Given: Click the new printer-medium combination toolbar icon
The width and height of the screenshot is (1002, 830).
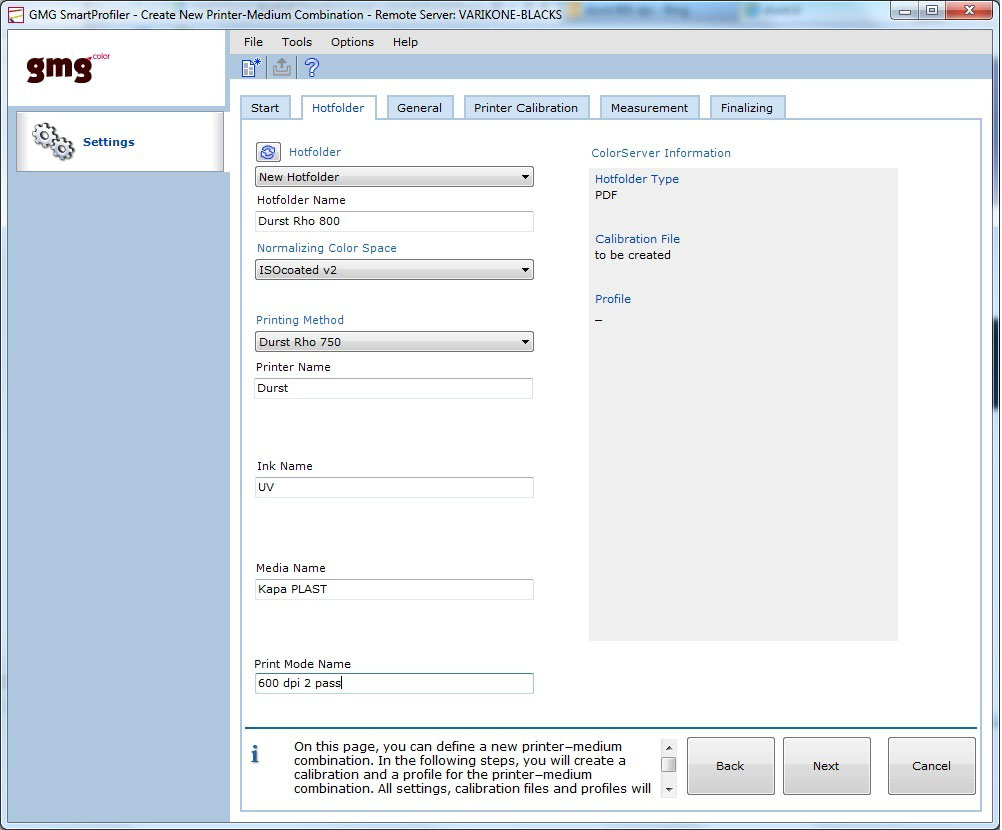Looking at the screenshot, I should tap(251, 67).
